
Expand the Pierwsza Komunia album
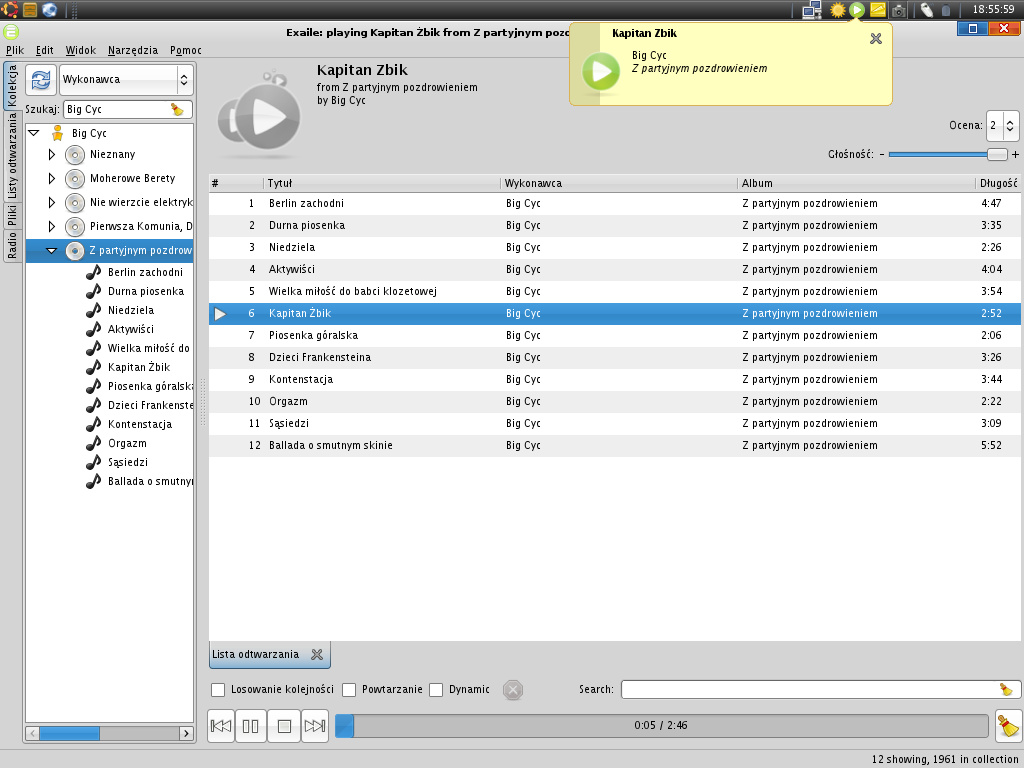[x=52, y=227]
